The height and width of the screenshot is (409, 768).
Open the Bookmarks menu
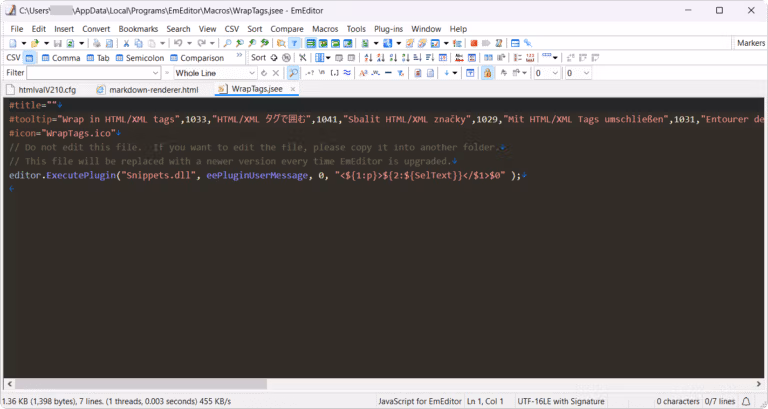[x=138, y=29]
